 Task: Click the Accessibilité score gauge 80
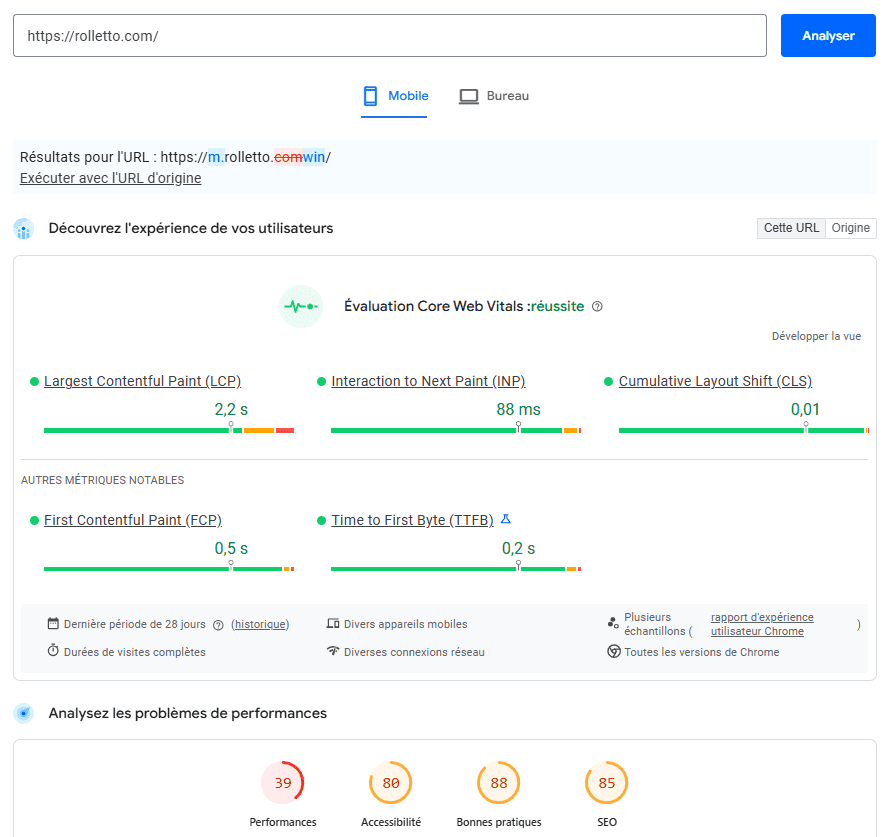pyautogui.click(x=391, y=783)
